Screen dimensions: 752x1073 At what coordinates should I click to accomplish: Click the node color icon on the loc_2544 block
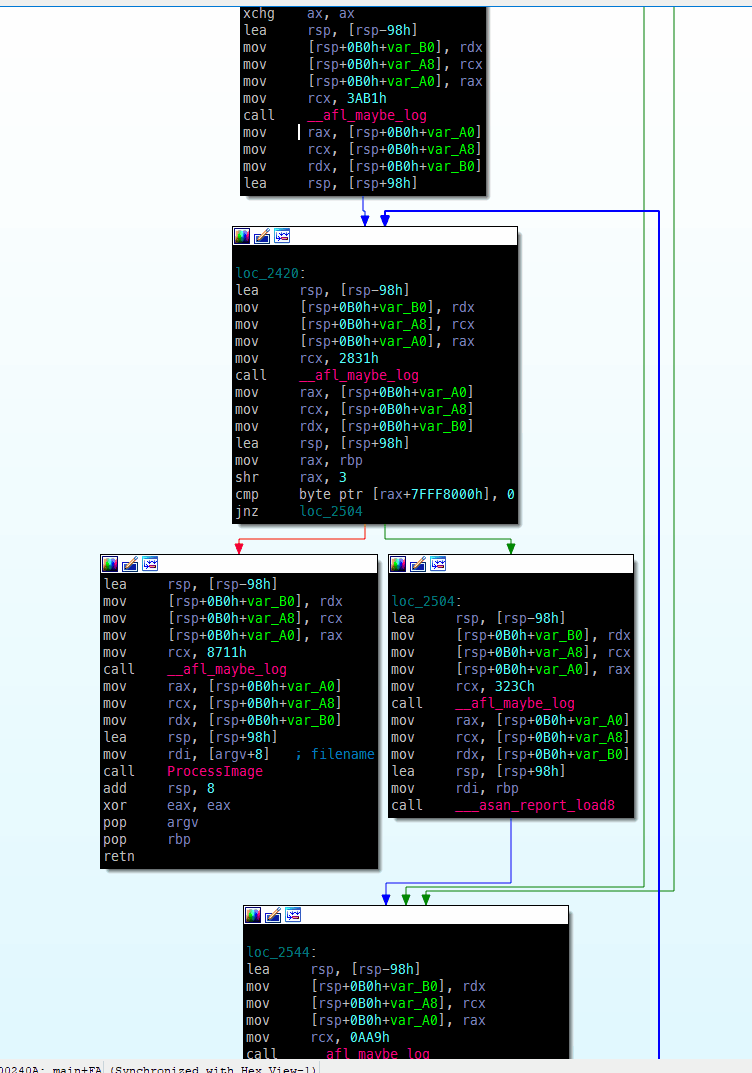(254, 915)
